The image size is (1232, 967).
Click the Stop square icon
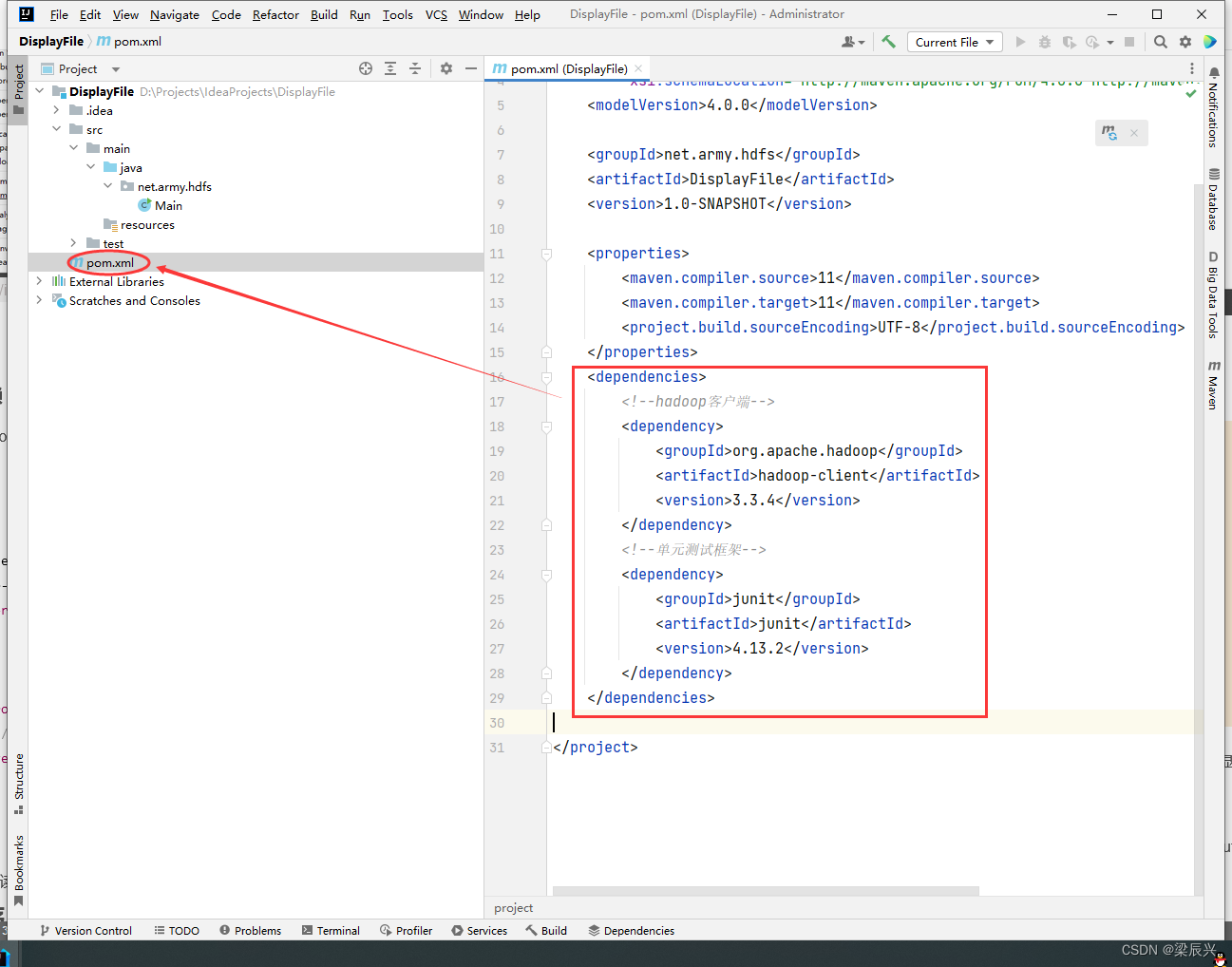(1129, 42)
